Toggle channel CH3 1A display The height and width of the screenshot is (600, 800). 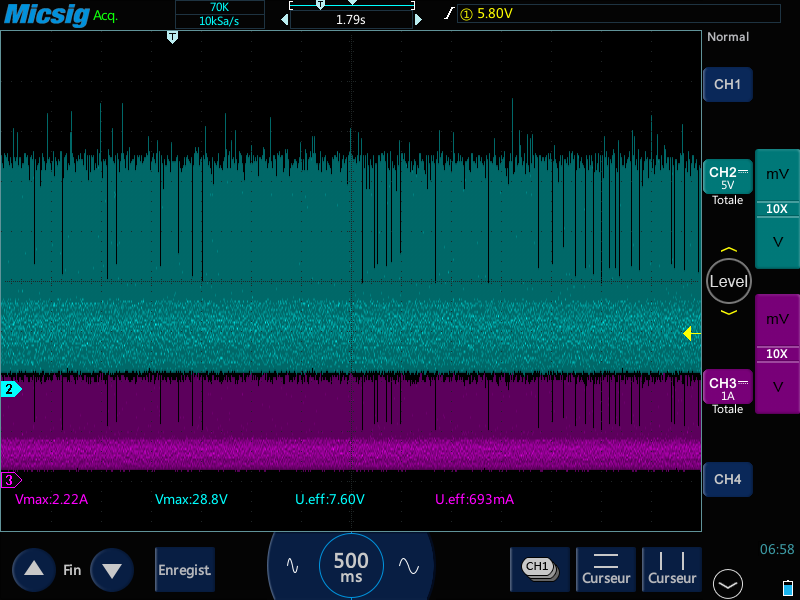coord(728,387)
